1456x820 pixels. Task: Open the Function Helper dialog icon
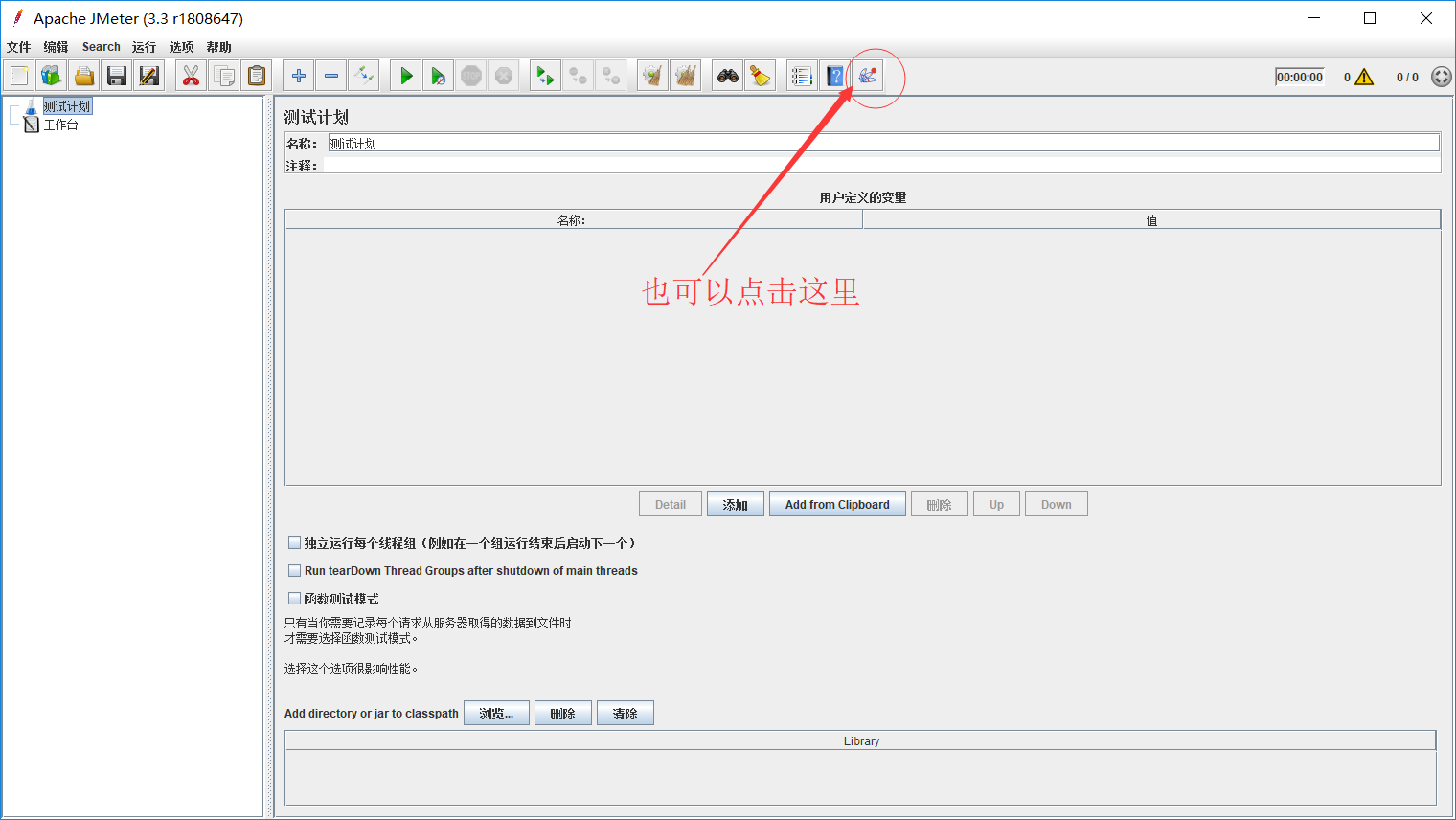[x=803, y=76]
